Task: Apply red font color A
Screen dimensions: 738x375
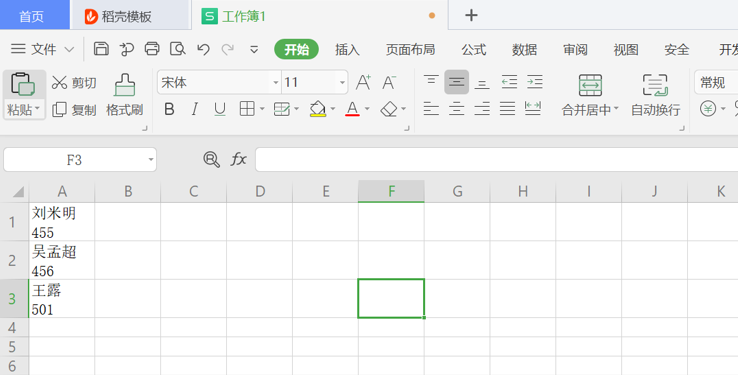Action: tap(352, 109)
